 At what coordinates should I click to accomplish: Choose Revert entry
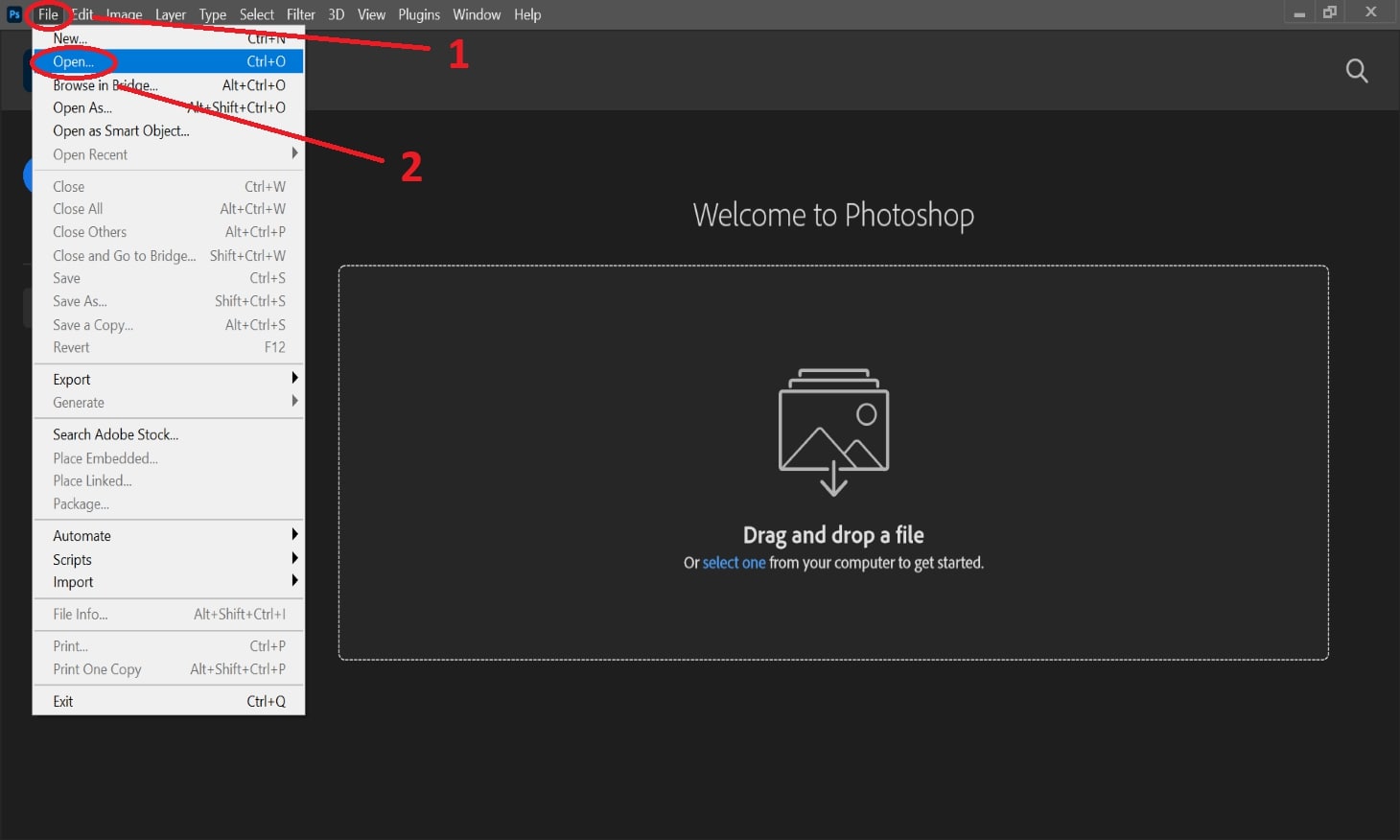tap(169, 347)
